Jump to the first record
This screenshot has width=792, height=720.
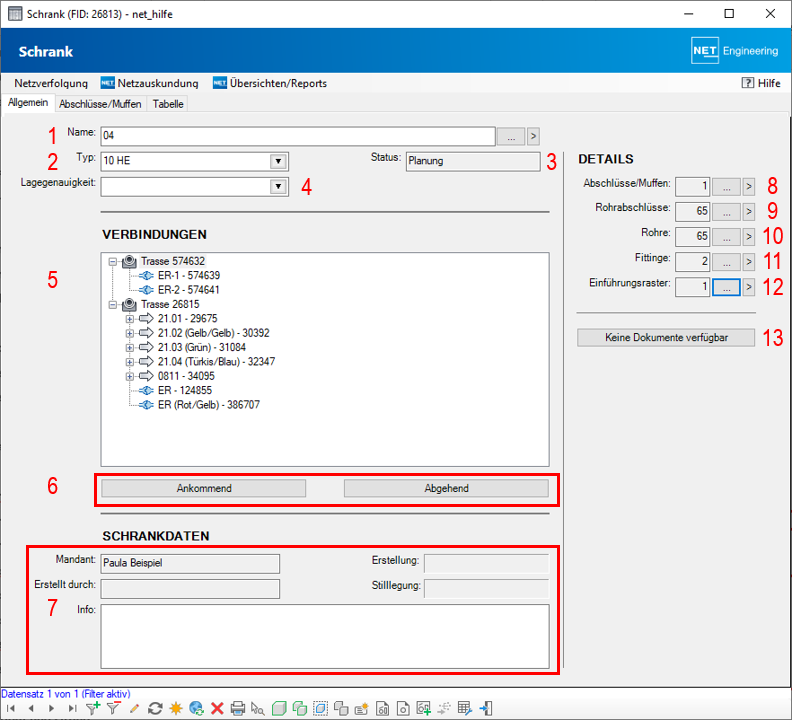11,708
